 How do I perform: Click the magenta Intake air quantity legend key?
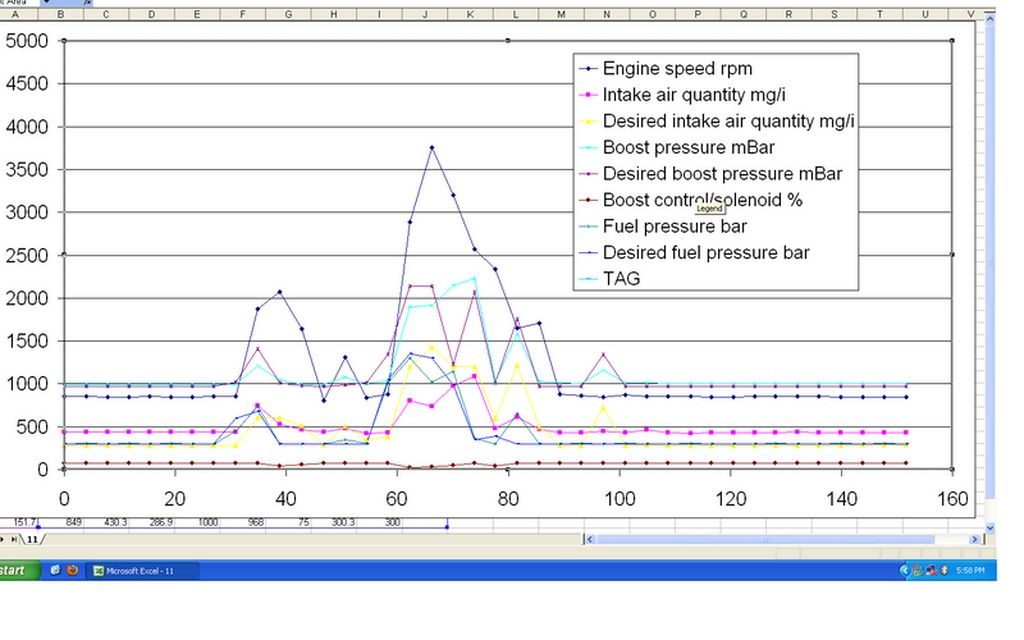588,95
